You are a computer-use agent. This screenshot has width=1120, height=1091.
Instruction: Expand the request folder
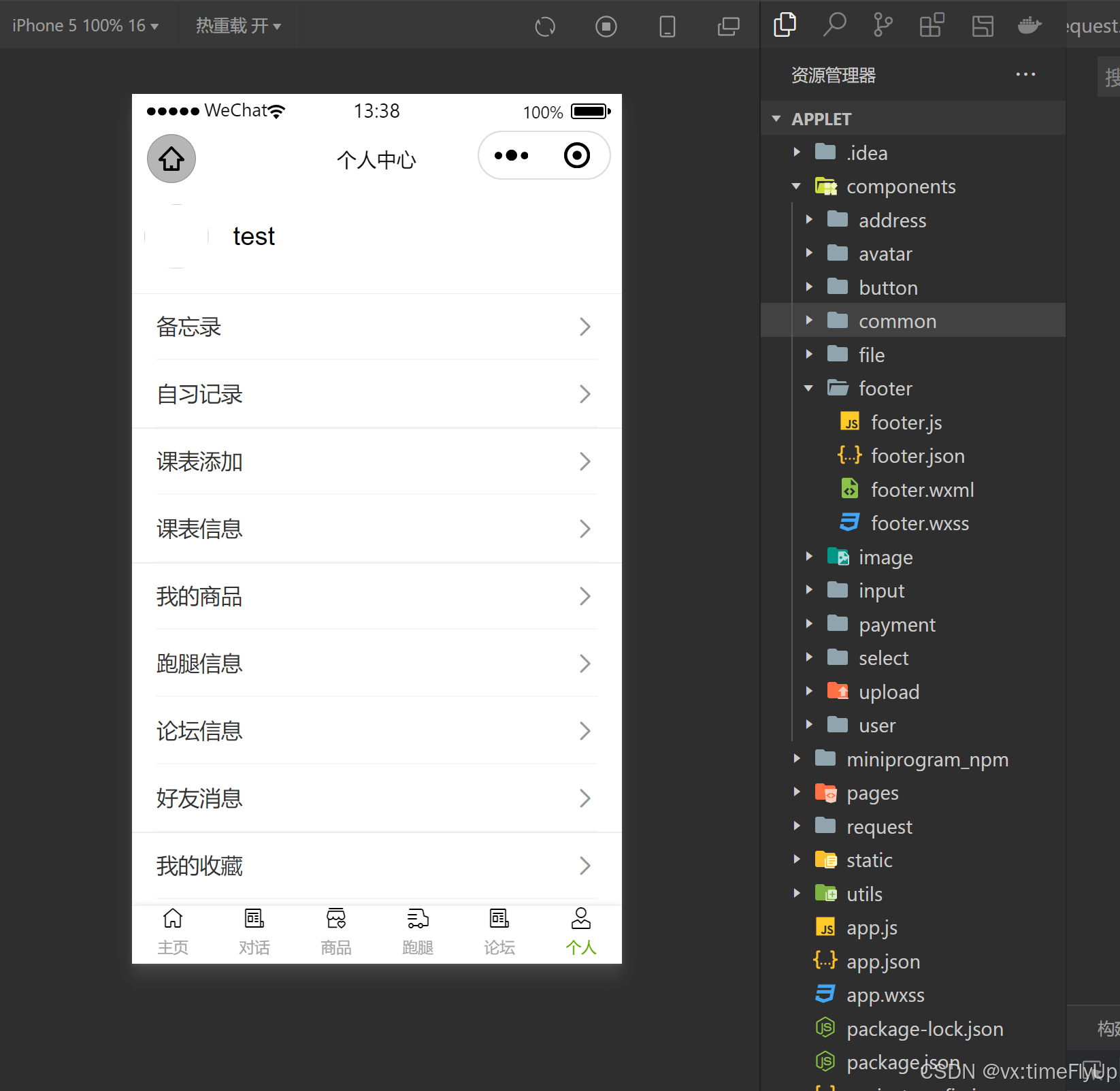pos(913,826)
